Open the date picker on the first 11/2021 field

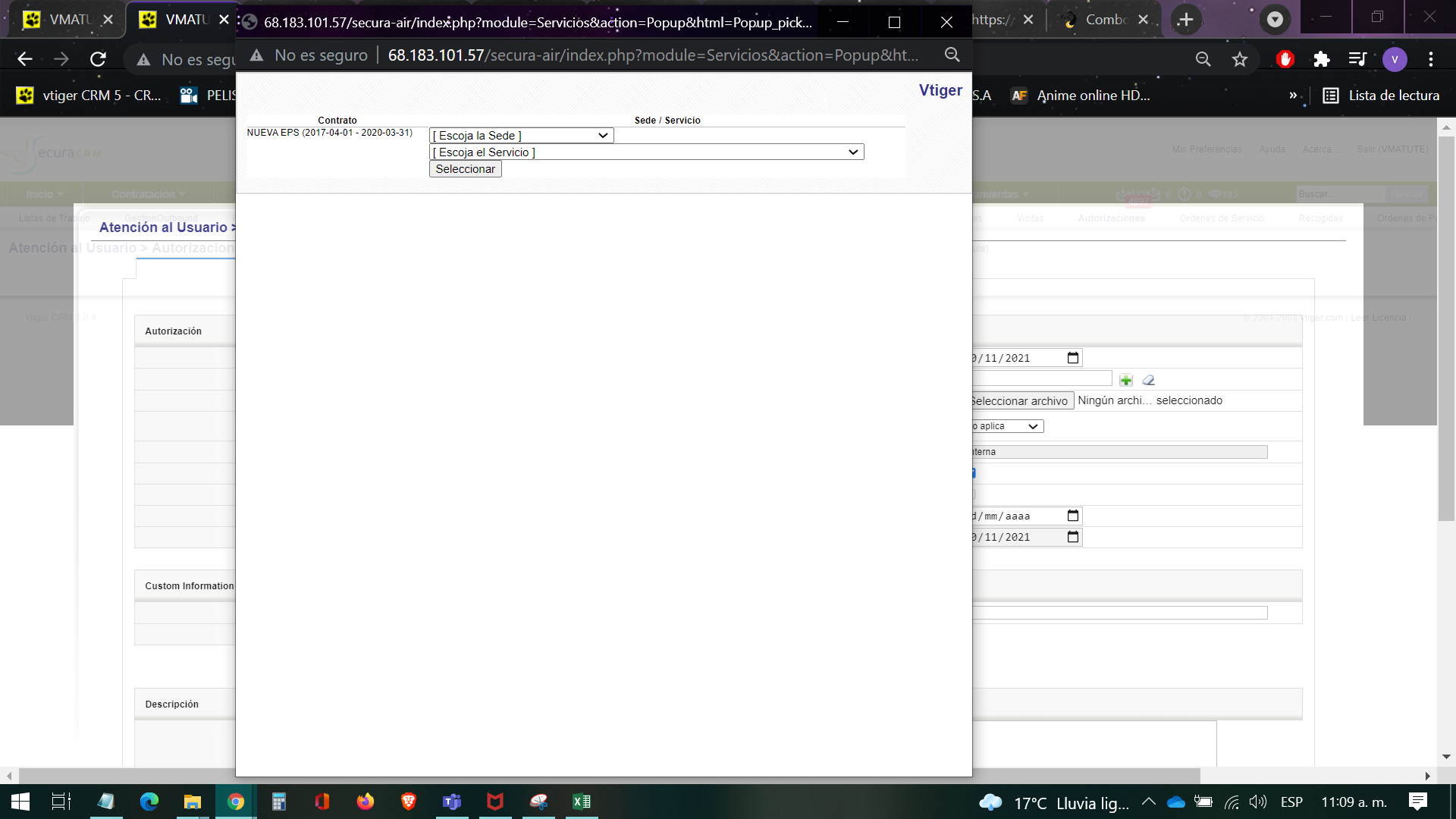pos(1072,358)
